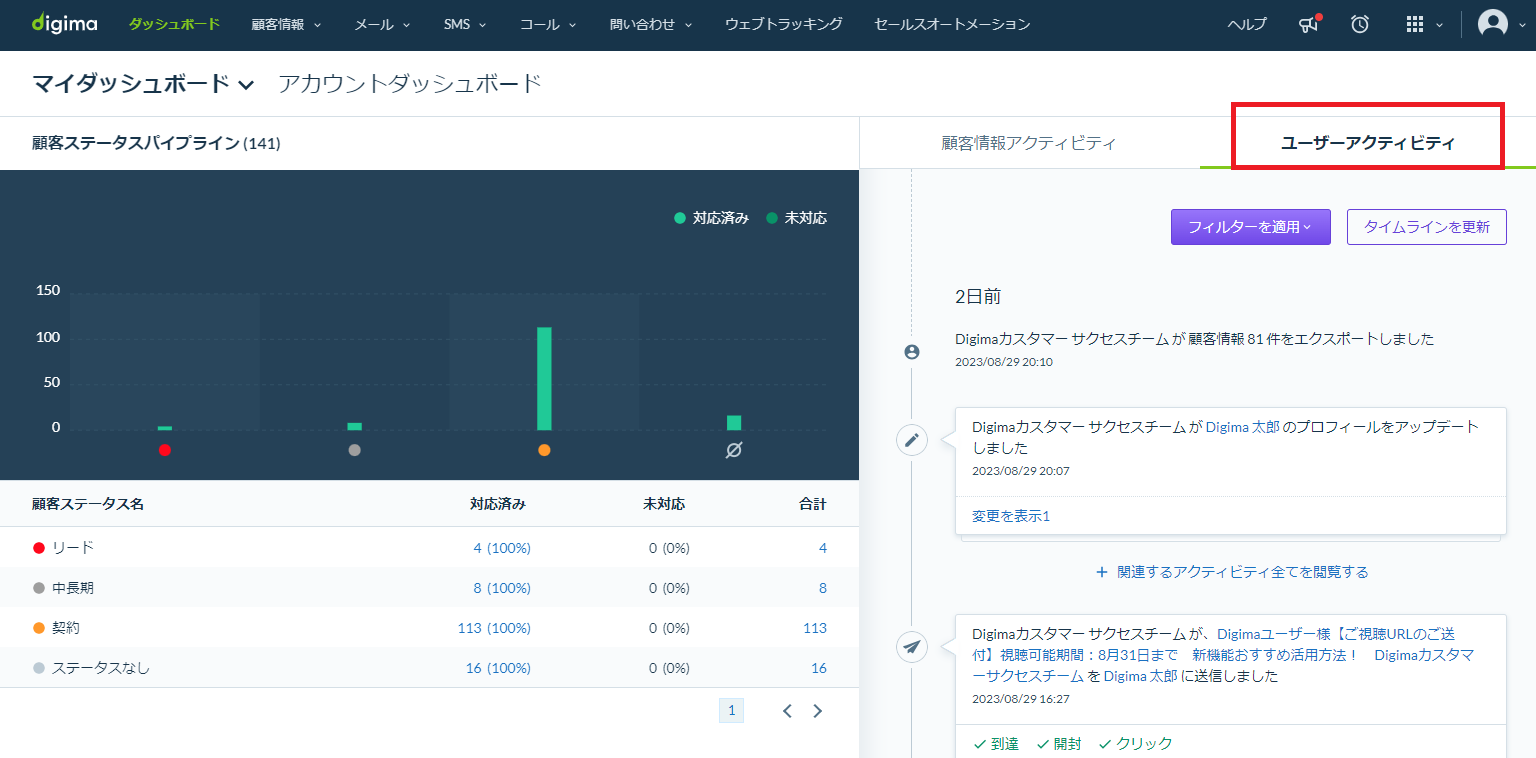Click the tall 契約 bar in chart

point(544,378)
